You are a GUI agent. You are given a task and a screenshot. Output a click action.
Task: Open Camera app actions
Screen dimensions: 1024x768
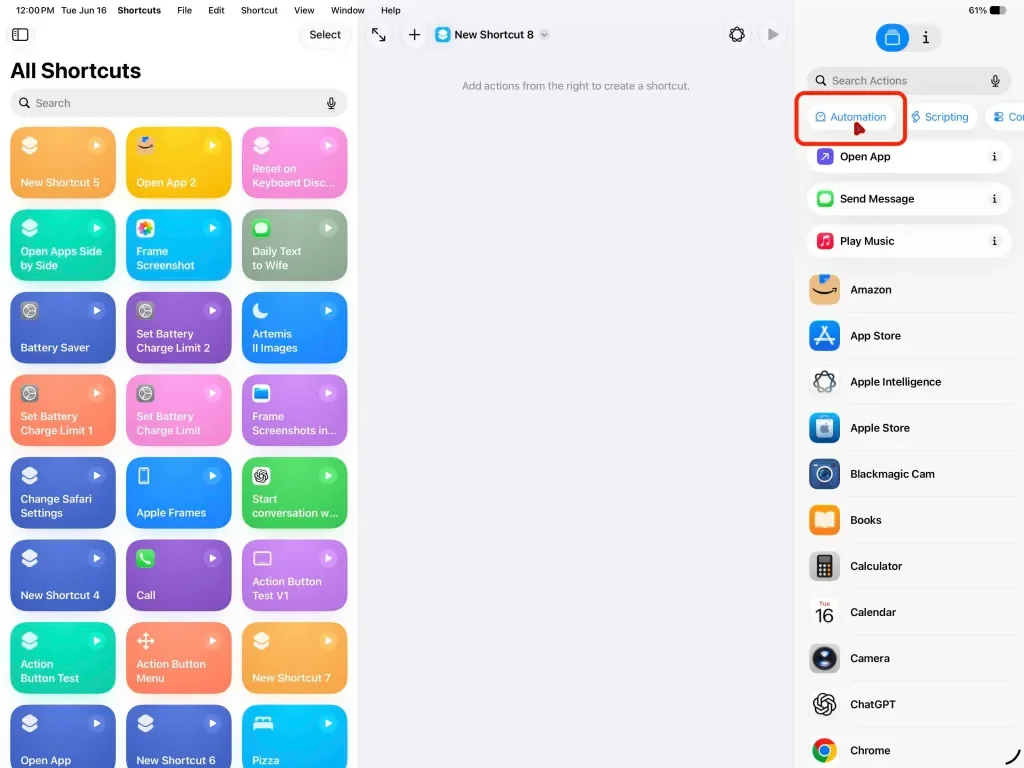pos(912,658)
